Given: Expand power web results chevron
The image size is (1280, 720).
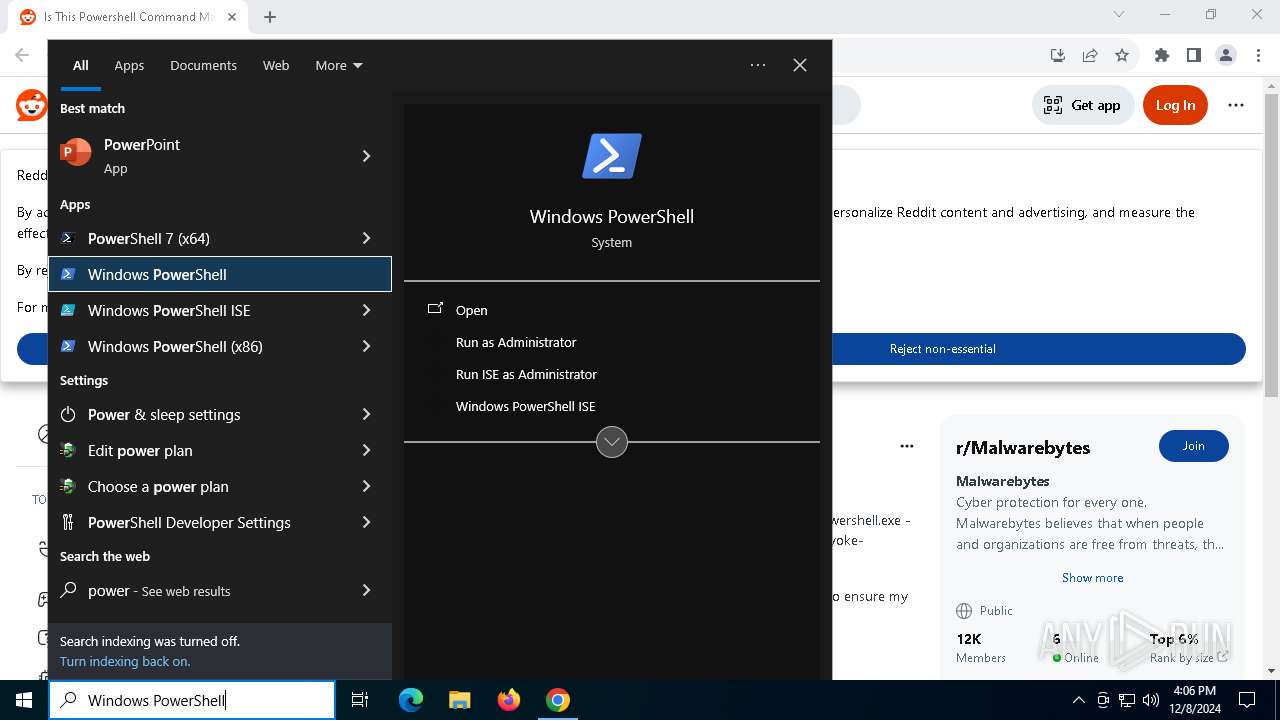Looking at the screenshot, I should (x=367, y=590).
